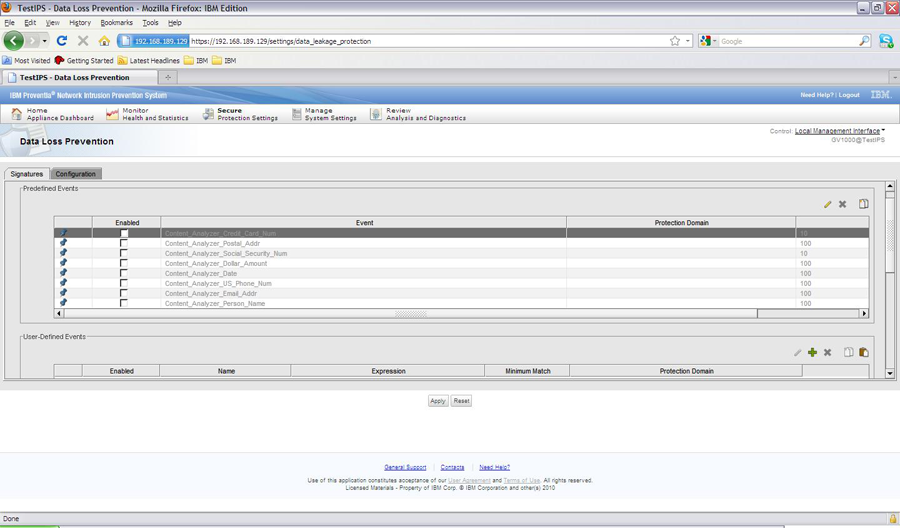
Task: Click the Apply button
Action: [438, 401]
